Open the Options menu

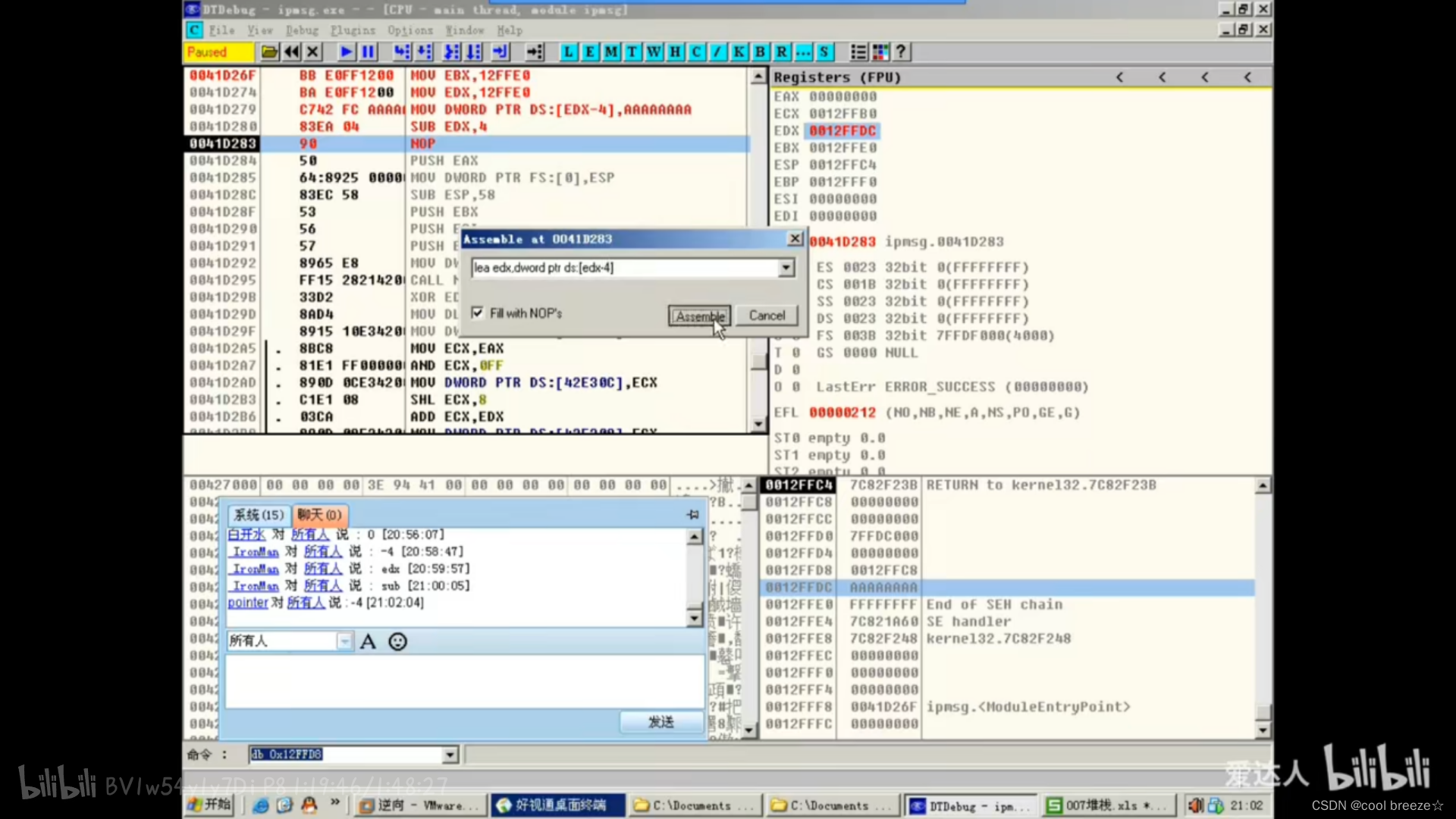410,30
